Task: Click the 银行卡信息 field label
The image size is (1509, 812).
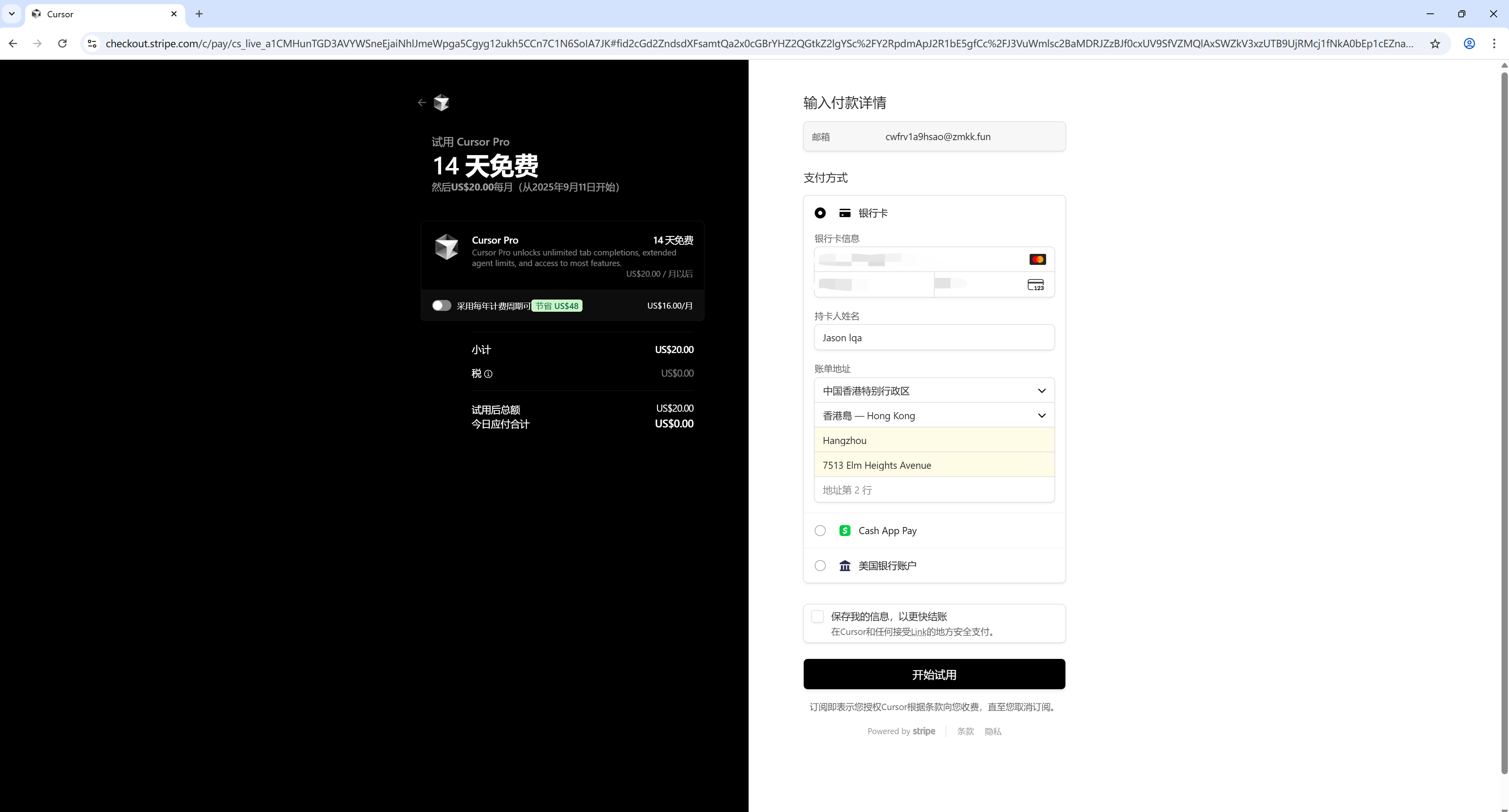Action: (x=836, y=239)
